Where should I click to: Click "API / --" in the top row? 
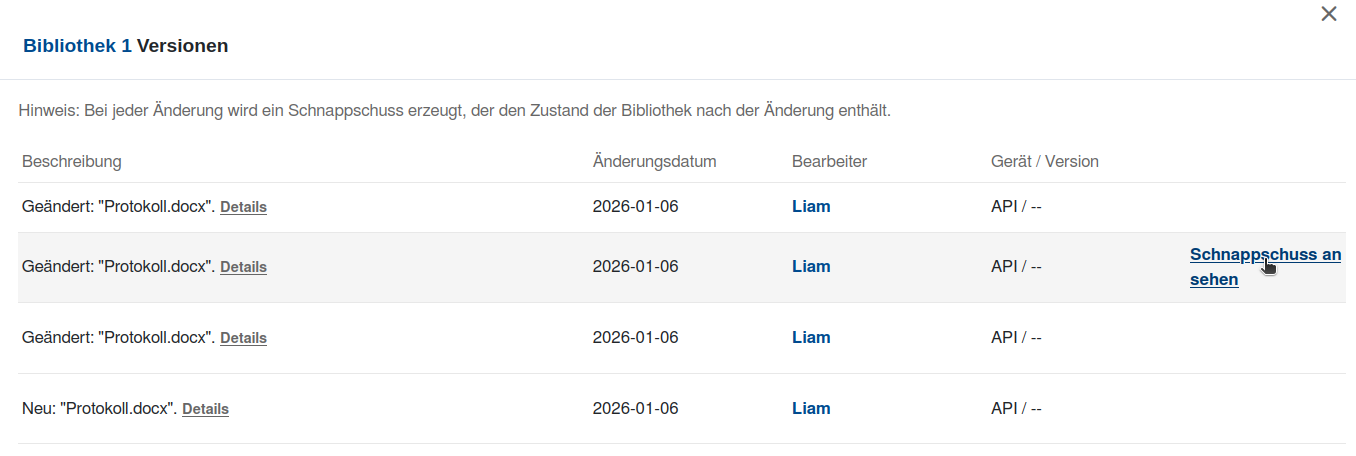coord(1016,207)
